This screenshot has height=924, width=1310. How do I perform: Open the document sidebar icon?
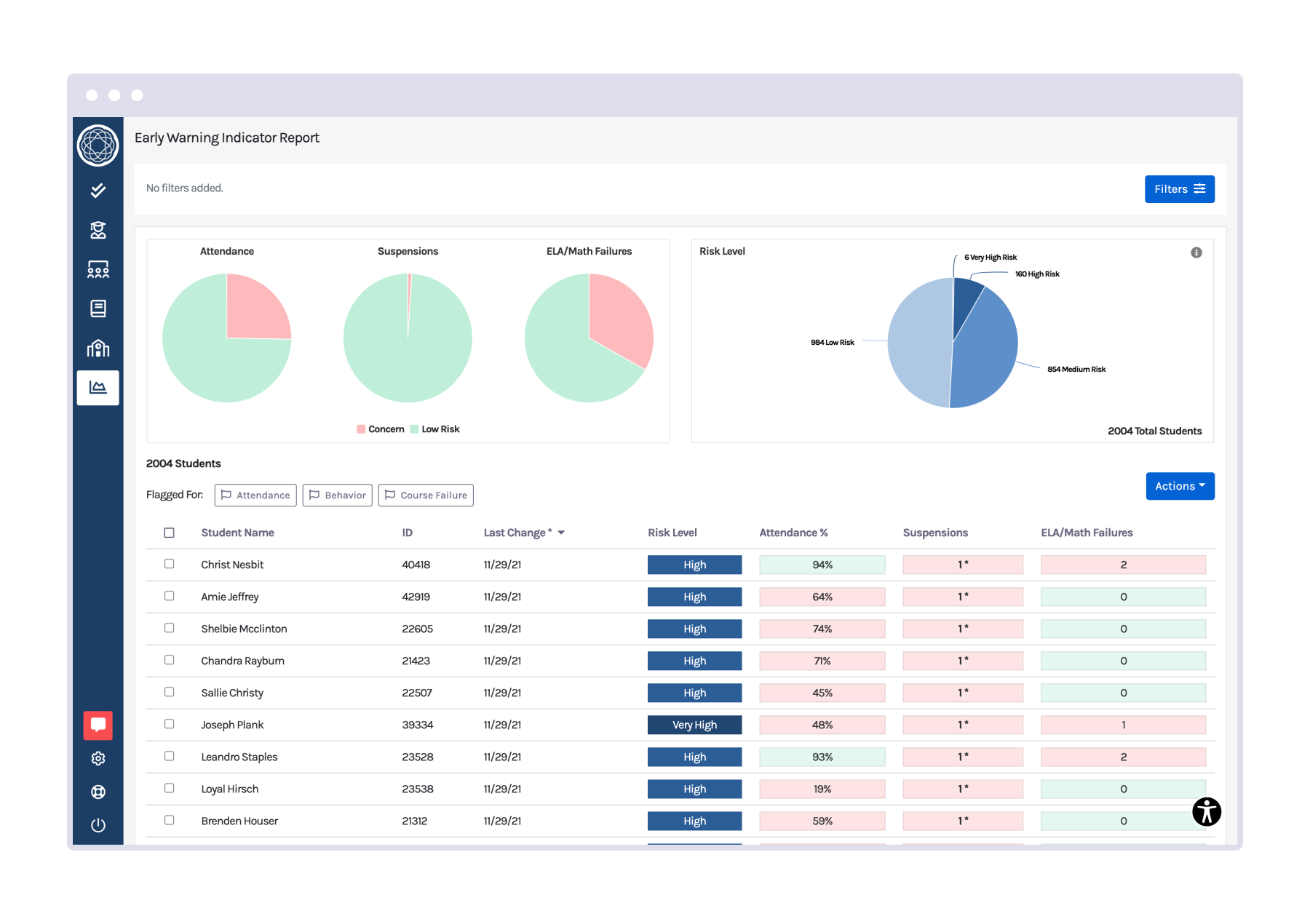(98, 308)
